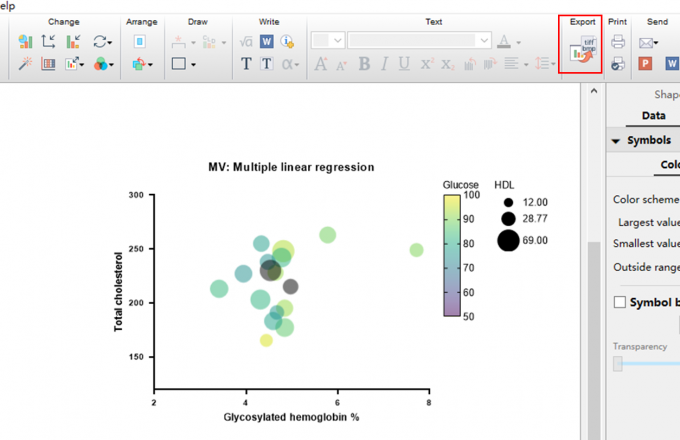
Task: Click the font color A icon
Action: pyautogui.click(x=503, y=42)
